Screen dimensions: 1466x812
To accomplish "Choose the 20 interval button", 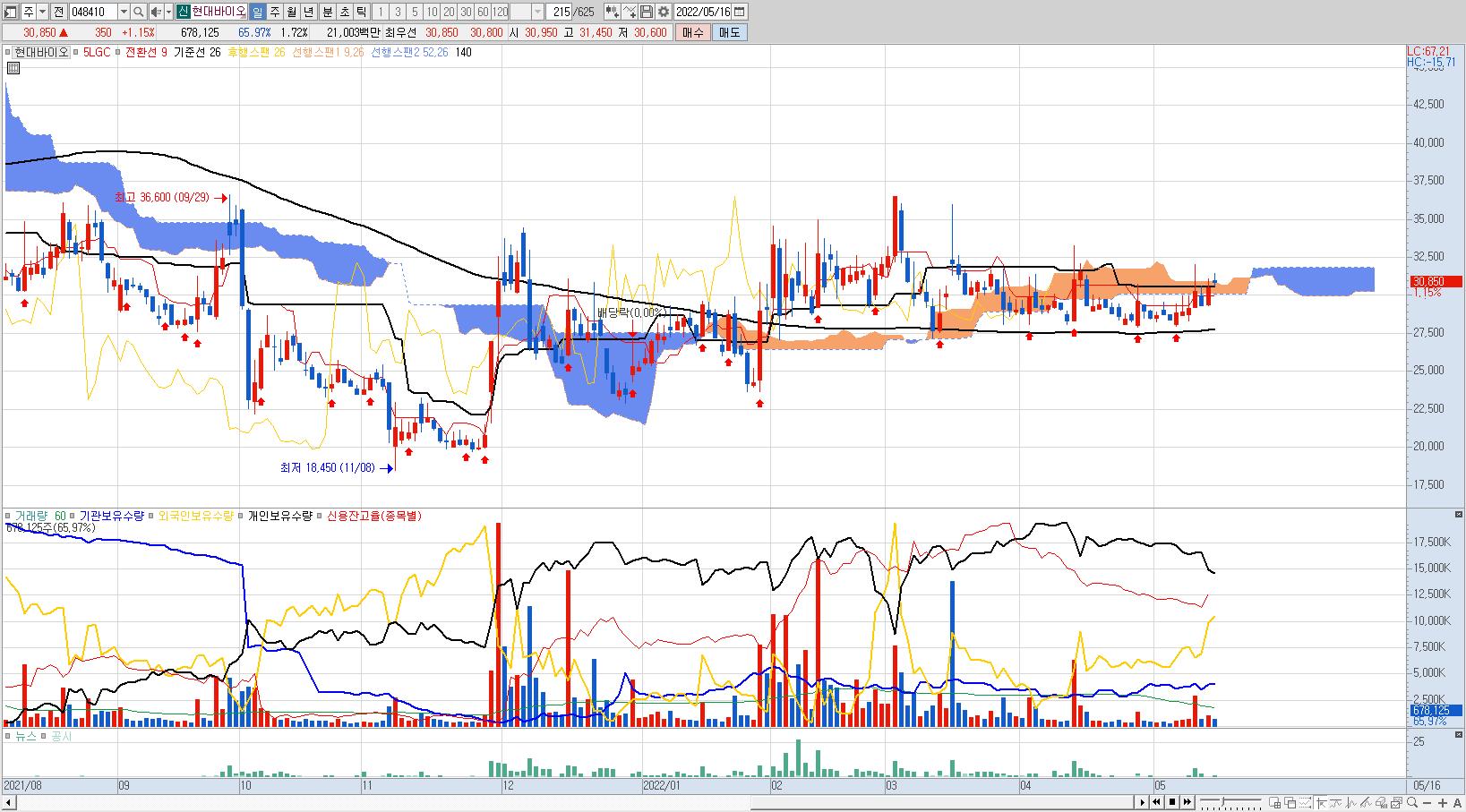I will coord(449,12).
